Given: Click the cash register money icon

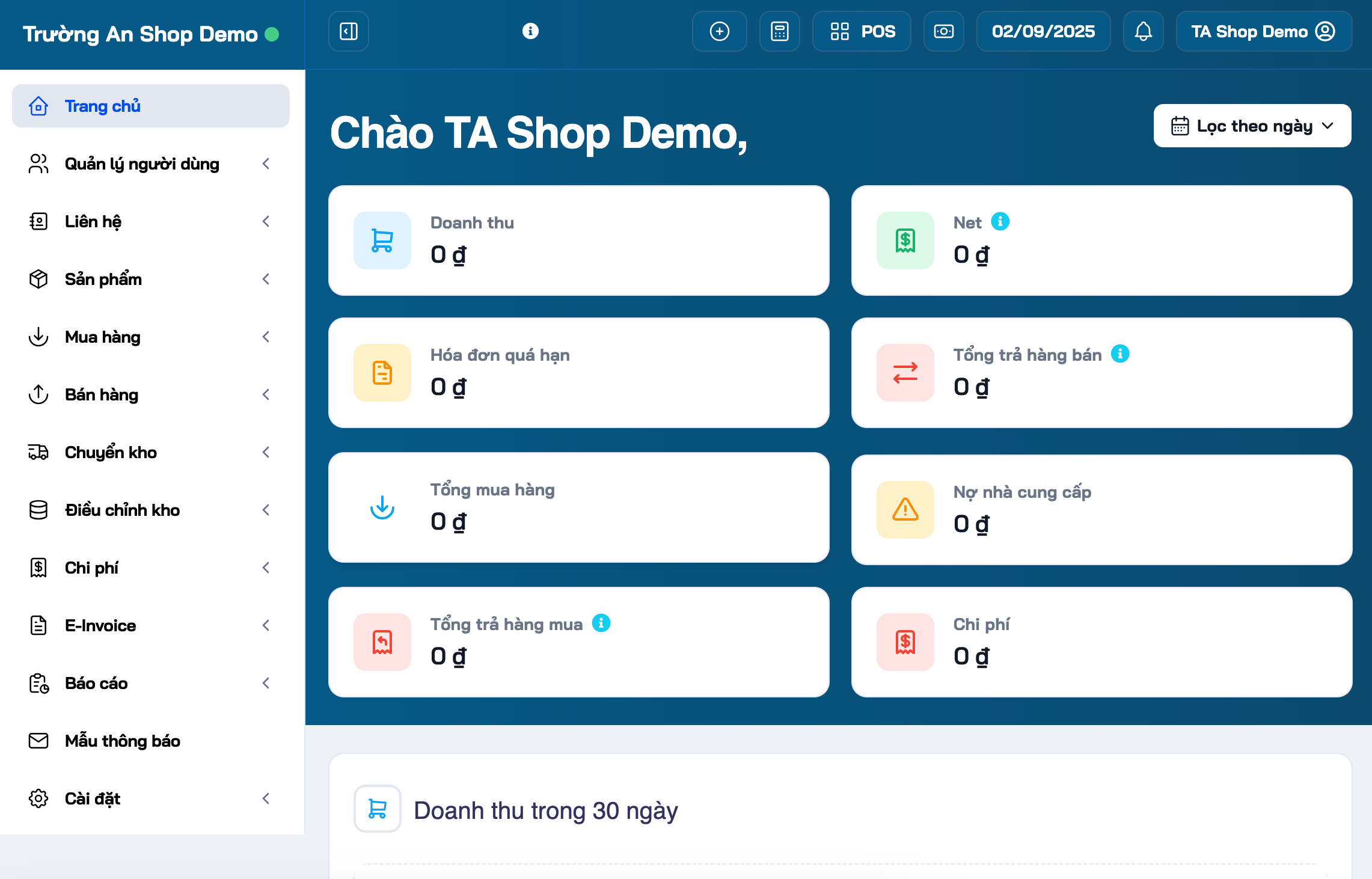Looking at the screenshot, I should click(943, 31).
